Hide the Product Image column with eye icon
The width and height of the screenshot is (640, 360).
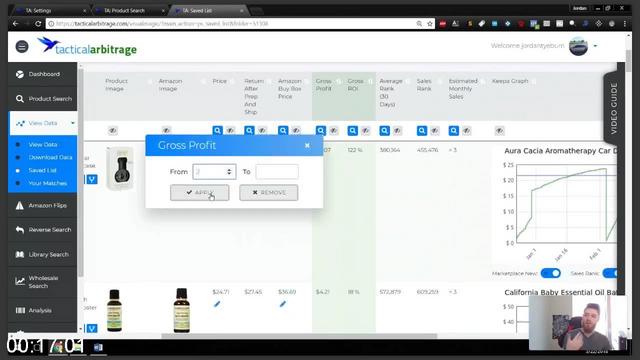113,131
